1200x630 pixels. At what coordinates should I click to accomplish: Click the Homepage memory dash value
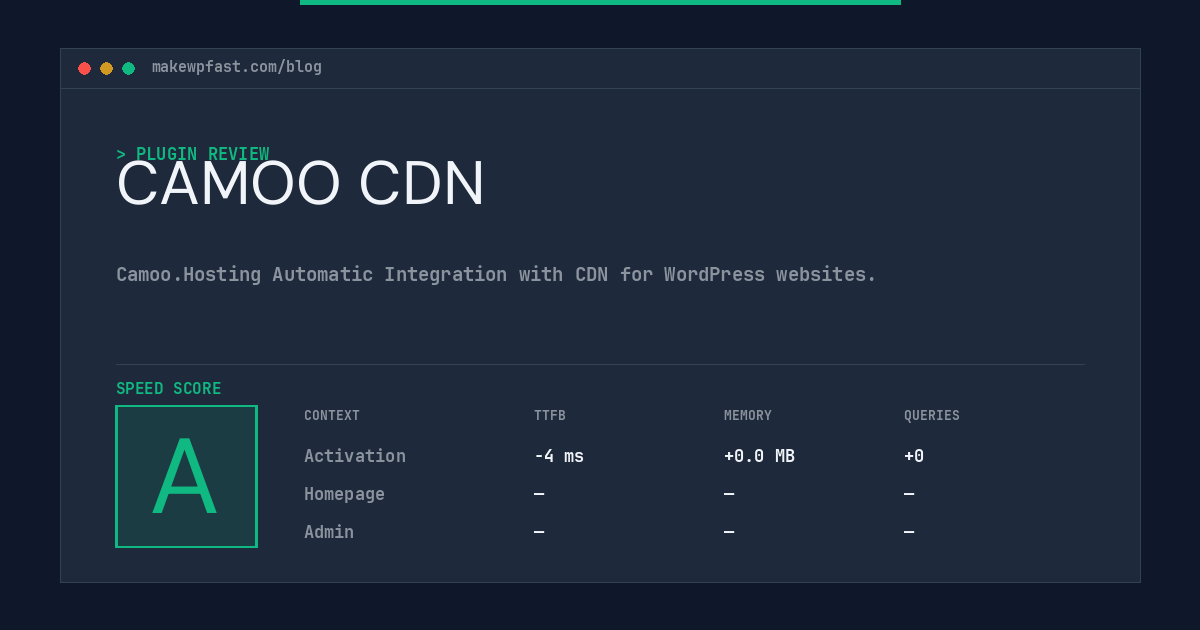pos(729,494)
